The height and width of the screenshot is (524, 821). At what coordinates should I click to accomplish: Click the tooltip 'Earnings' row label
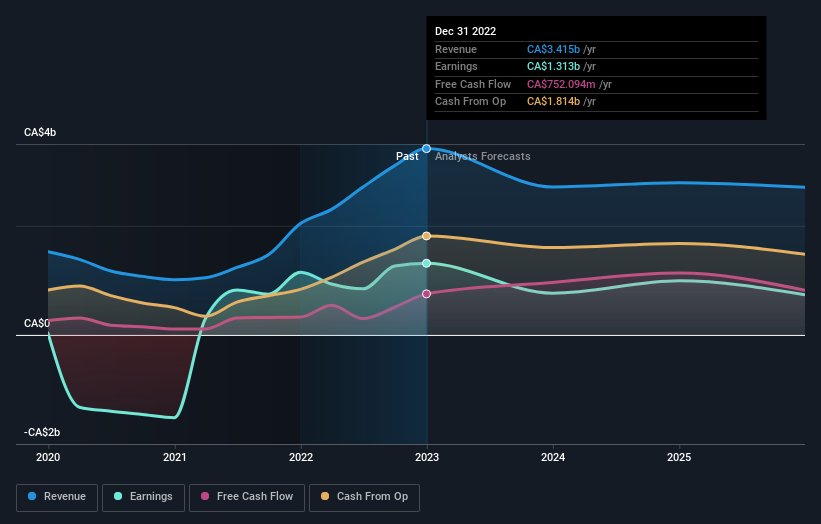tap(456, 66)
